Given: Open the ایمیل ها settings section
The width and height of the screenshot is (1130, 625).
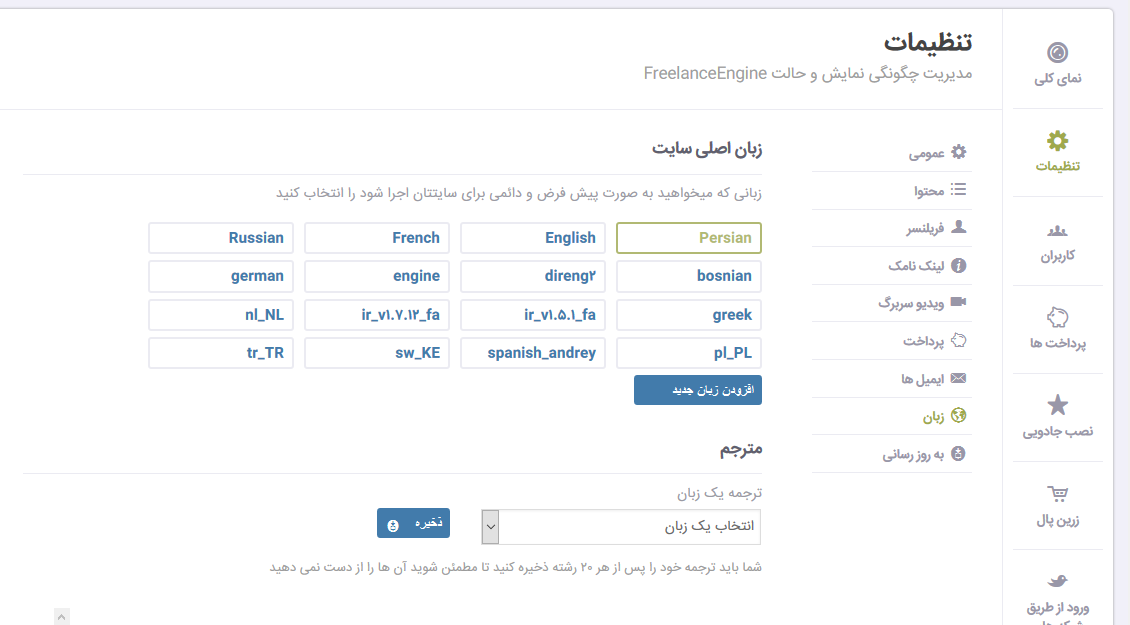Looking at the screenshot, I should (891, 378).
